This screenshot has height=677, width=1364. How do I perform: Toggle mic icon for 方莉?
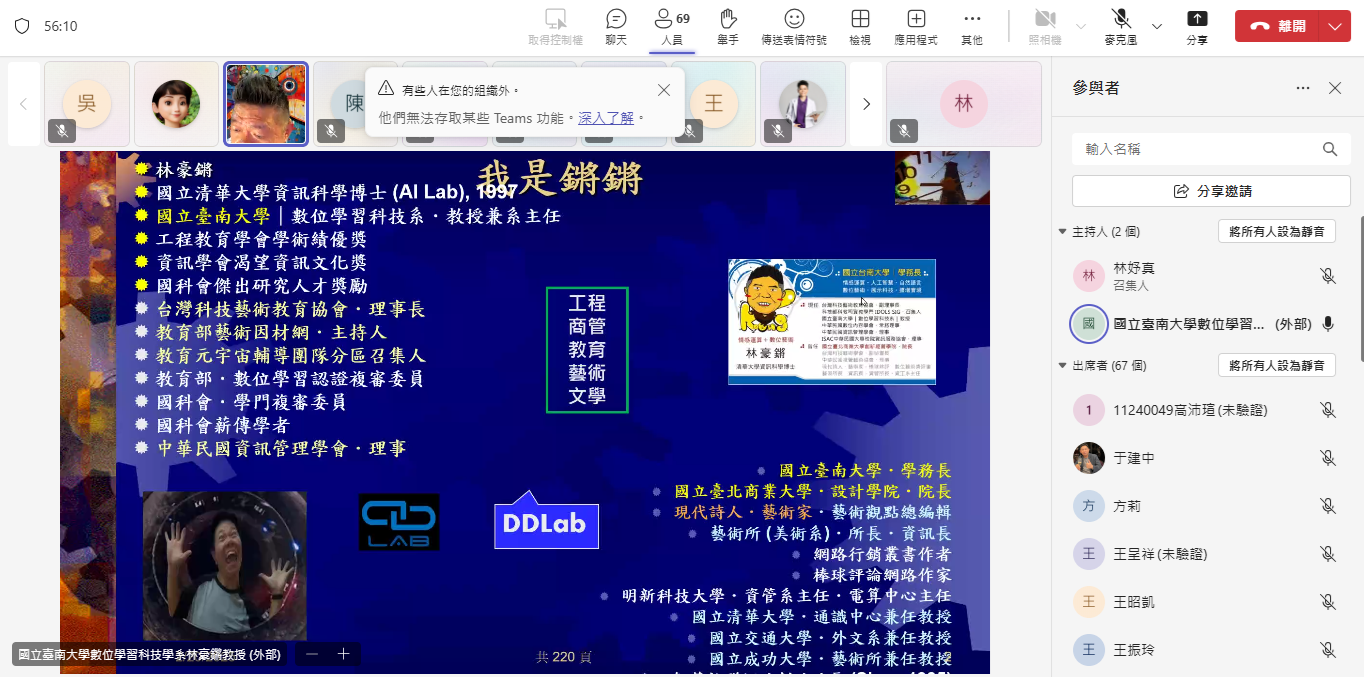(x=1328, y=506)
